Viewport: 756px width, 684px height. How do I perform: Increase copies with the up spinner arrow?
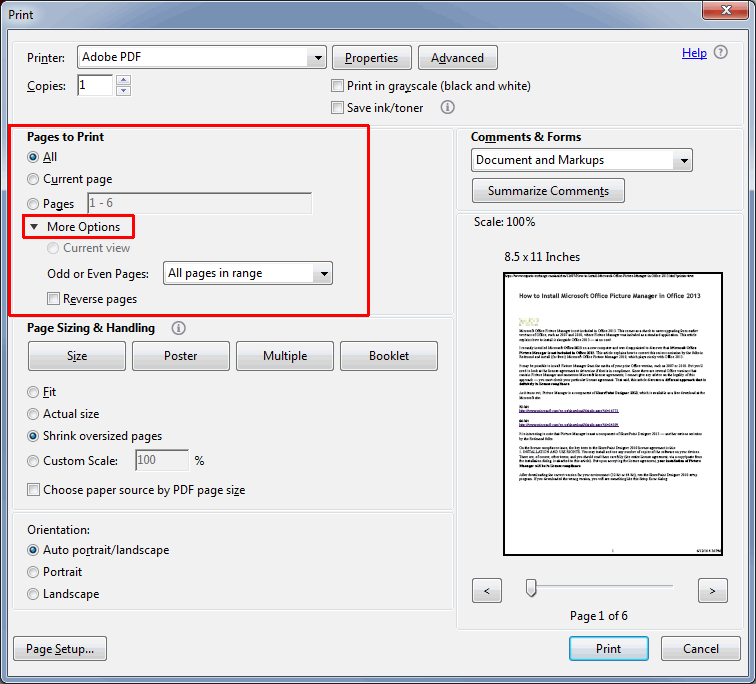(123, 80)
